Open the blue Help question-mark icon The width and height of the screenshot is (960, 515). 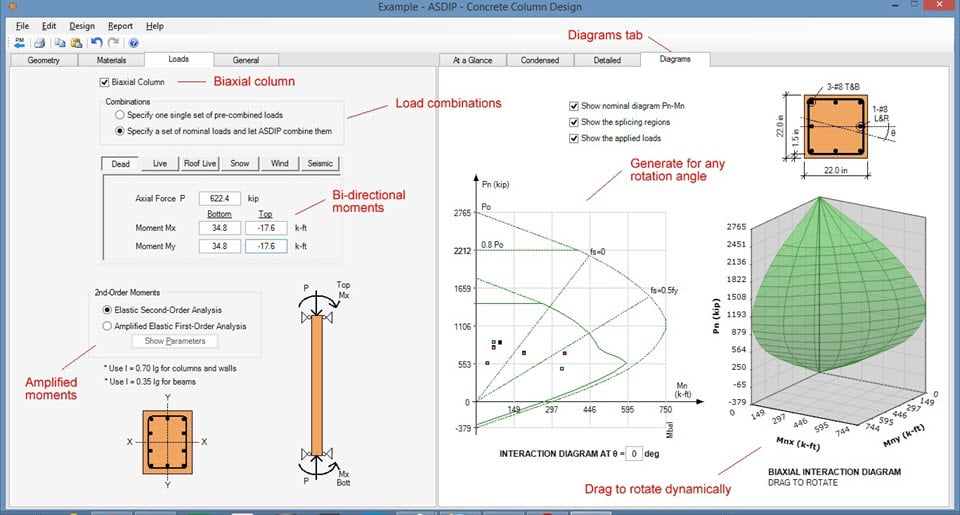click(x=133, y=43)
